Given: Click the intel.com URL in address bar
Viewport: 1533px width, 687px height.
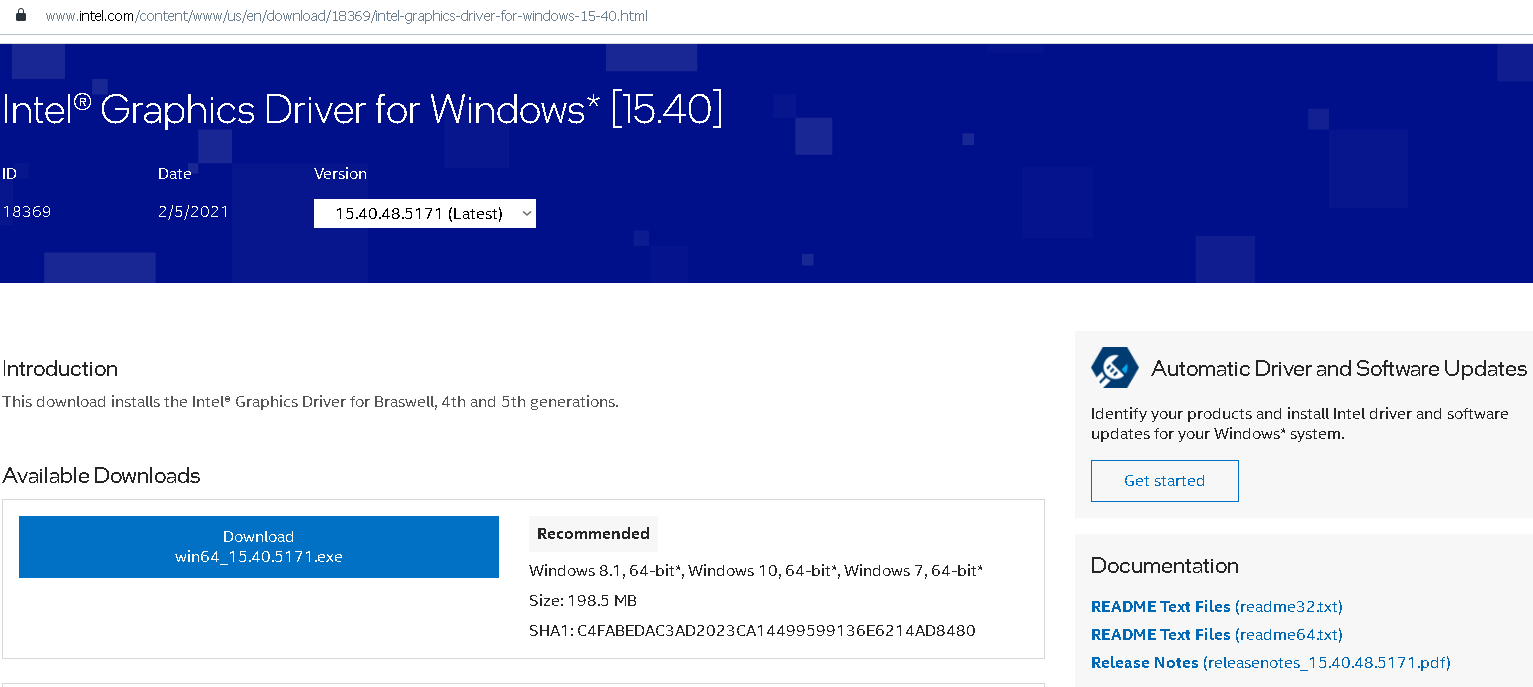Looking at the screenshot, I should pyautogui.click(x=347, y=16).
